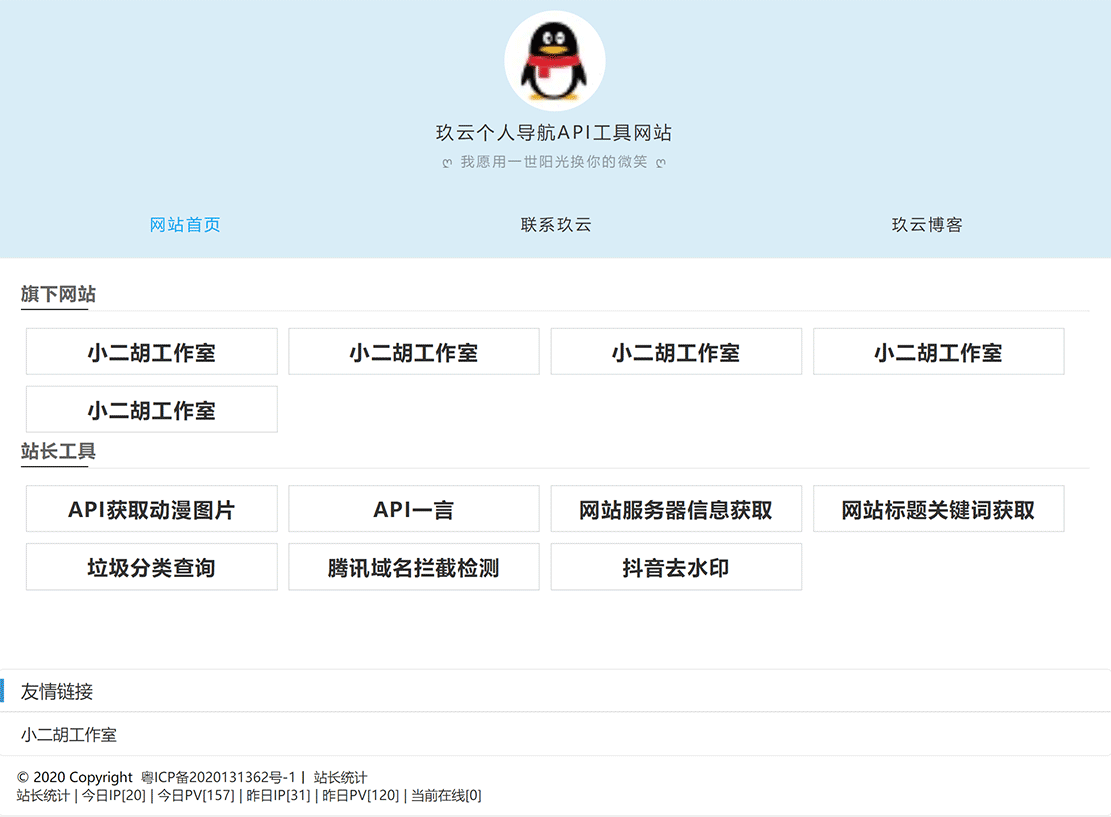Open 网站标题关键词获取 tool
The height and width of the screenshot is (817, 1111).
pyautogui.click(x=938, y=509)
